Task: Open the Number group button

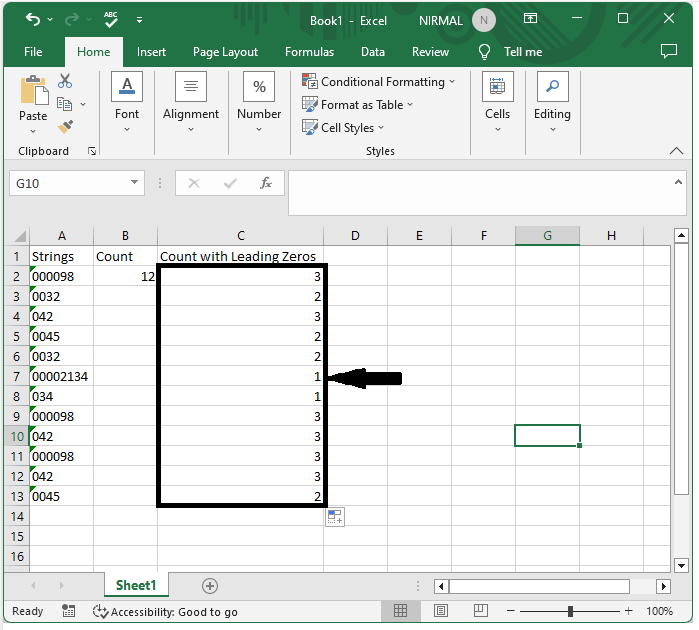Action: [x=259, y=103]
